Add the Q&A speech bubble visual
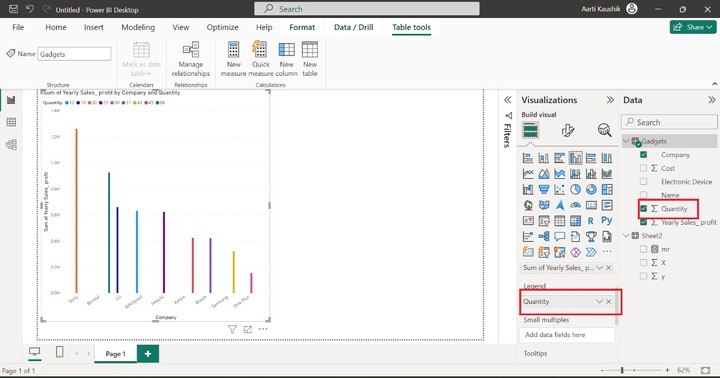The height and width of the screenshot is (378, 720). [559, 237]
